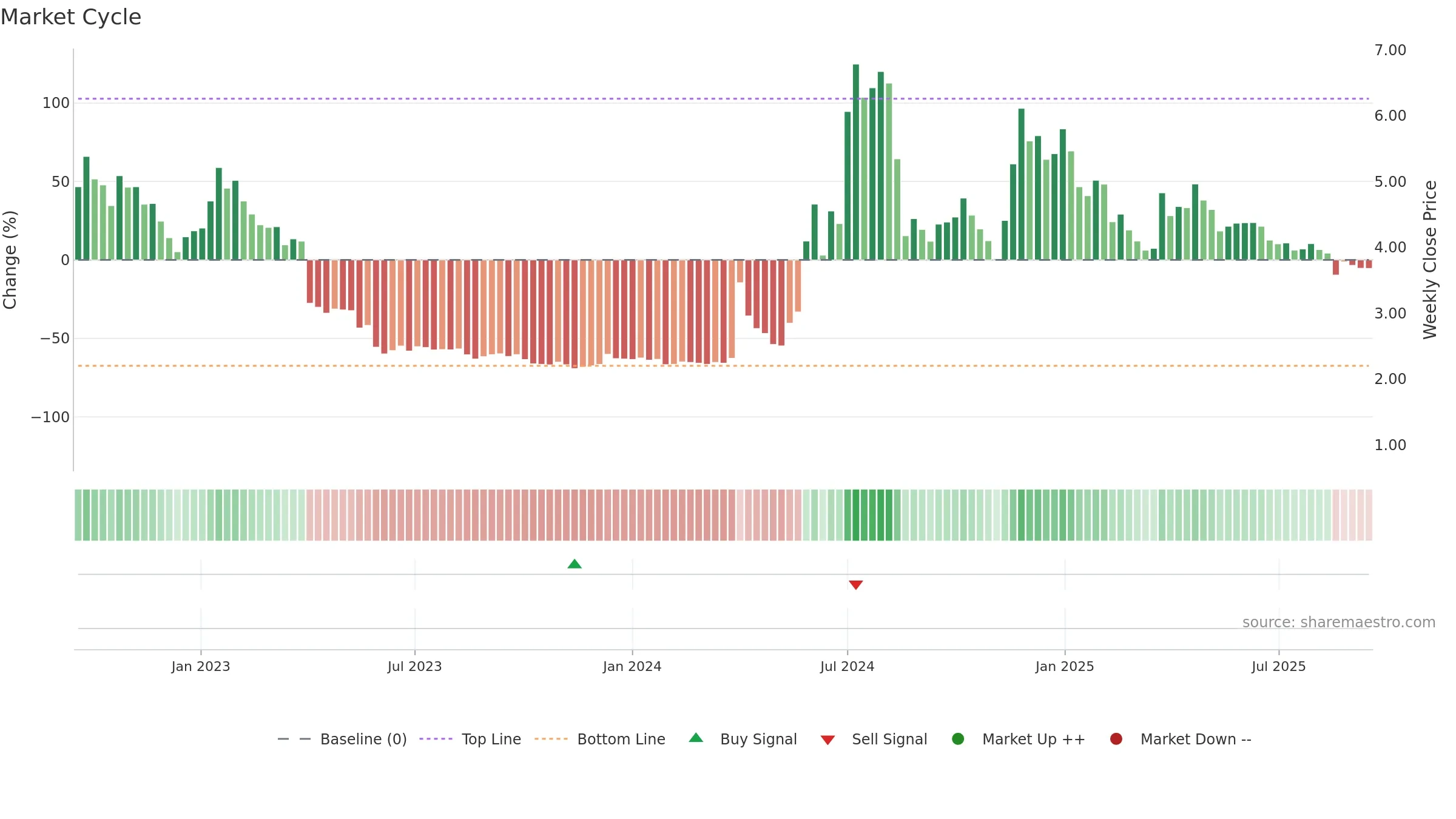Viewport: 1456px width, 819px height.
Task: Click the −100 tick on left axis
Action: click(50, 417)
